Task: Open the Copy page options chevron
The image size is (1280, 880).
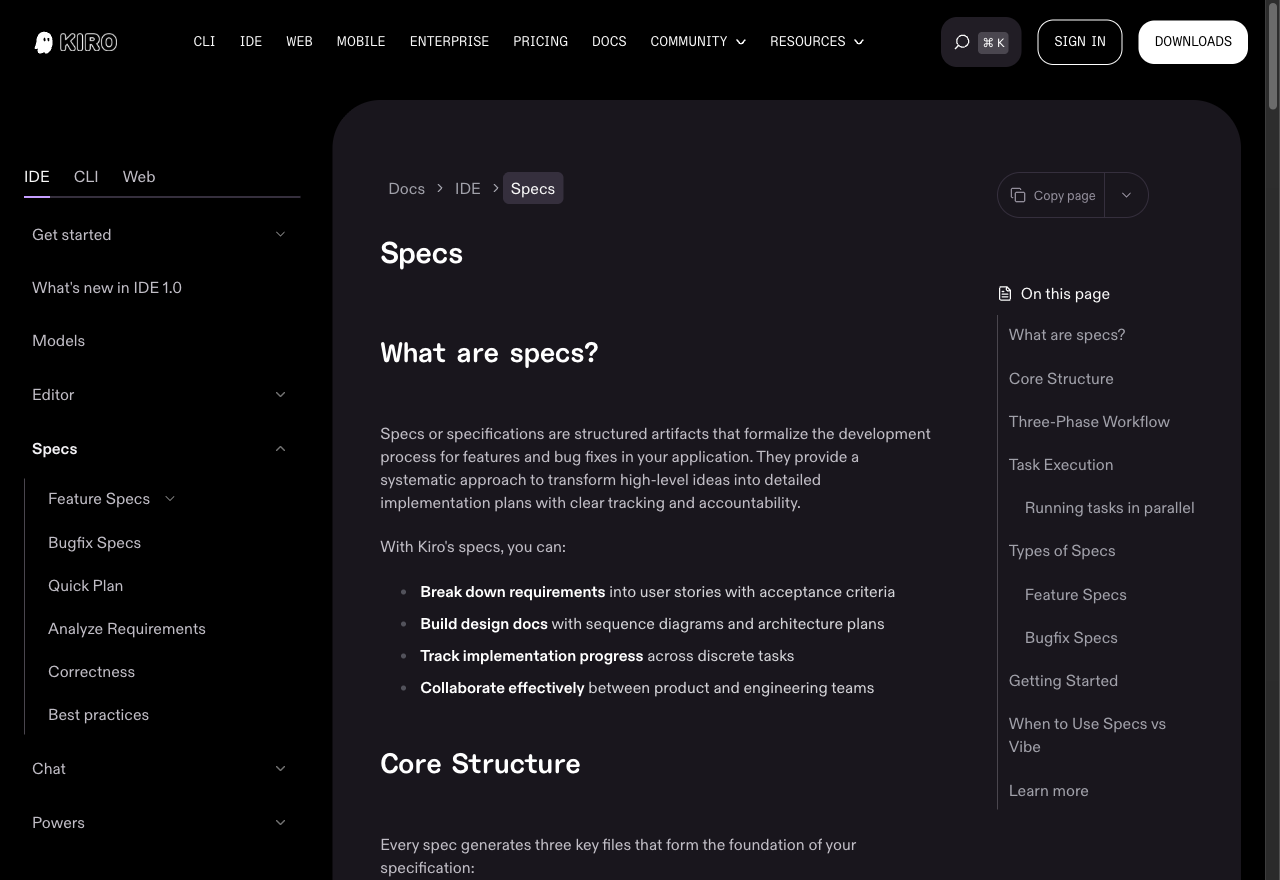Action: click(1126, 195)
